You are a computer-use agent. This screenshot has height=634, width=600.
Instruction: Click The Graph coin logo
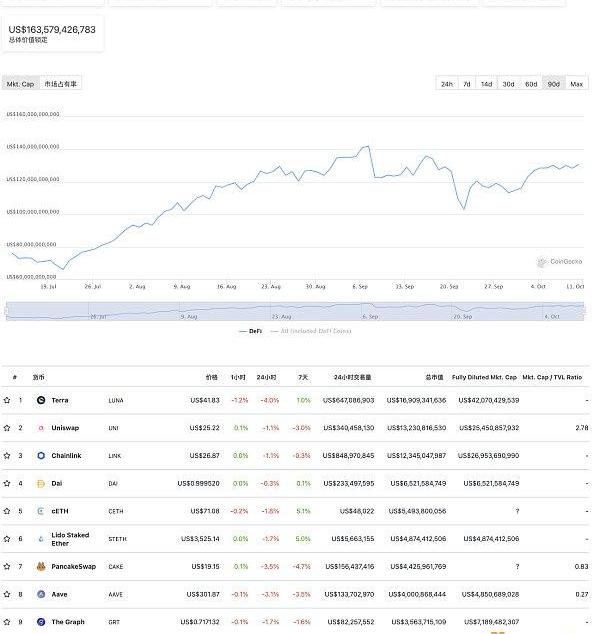click(41, 622)
